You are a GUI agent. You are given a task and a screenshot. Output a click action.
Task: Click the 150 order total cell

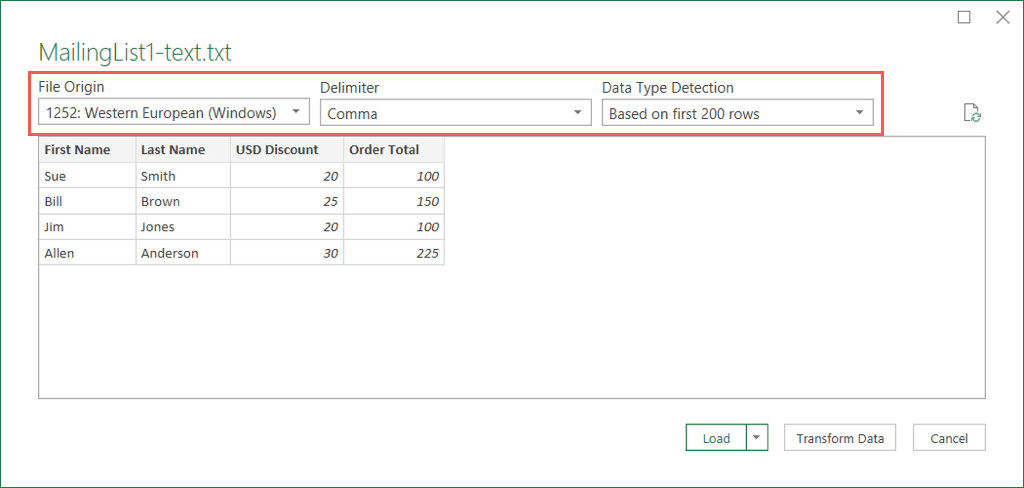[393, 201]
